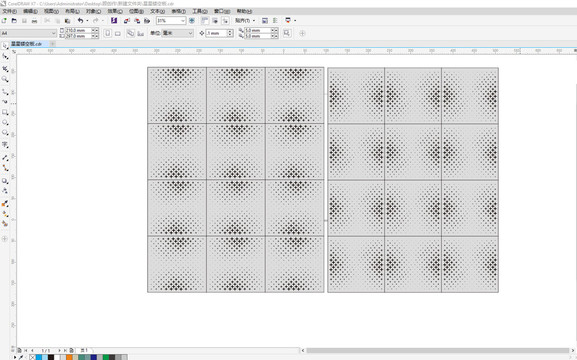Image resolution: width=577 pixels, height=360 pixels.
Task: Select the Smart Fill tool
Action: [x=5, y=224]
